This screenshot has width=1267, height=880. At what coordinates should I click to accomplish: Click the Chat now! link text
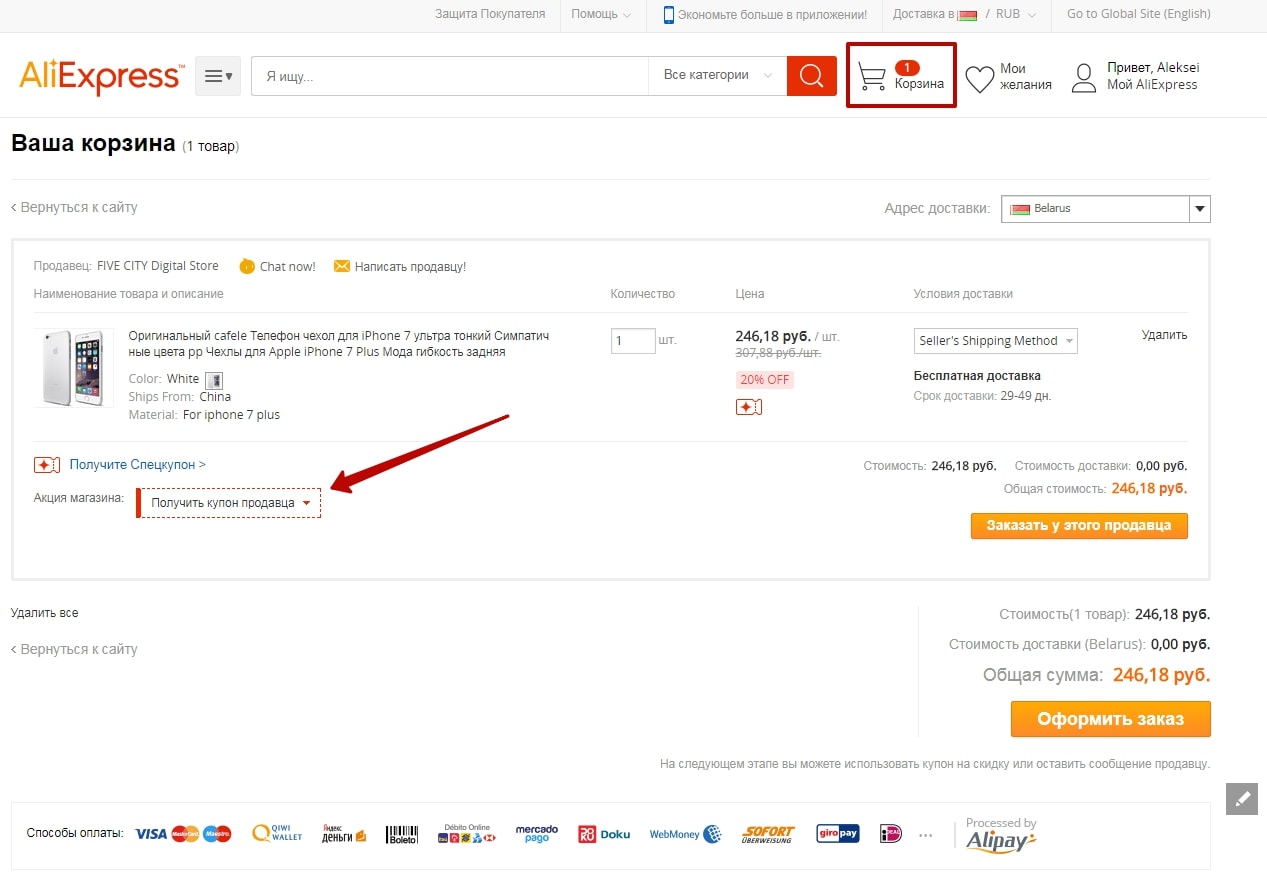[287, 267]
